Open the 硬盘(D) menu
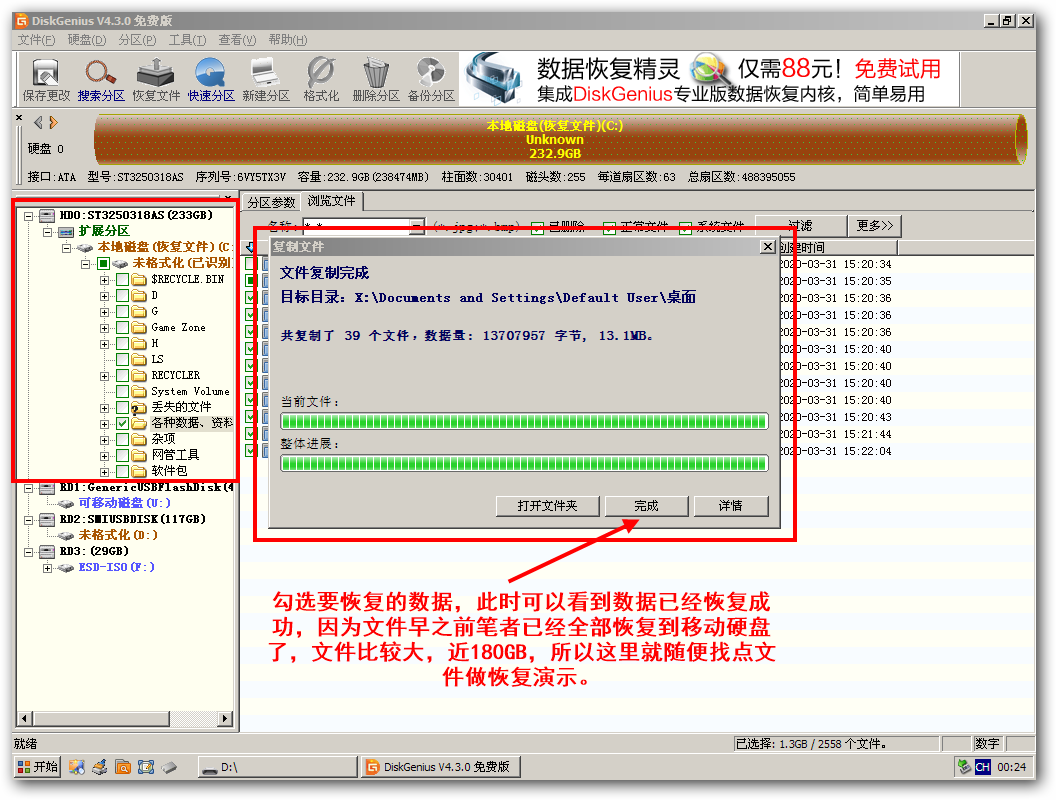This screenshot has height=800, width=1056. (x=87, y=40)
